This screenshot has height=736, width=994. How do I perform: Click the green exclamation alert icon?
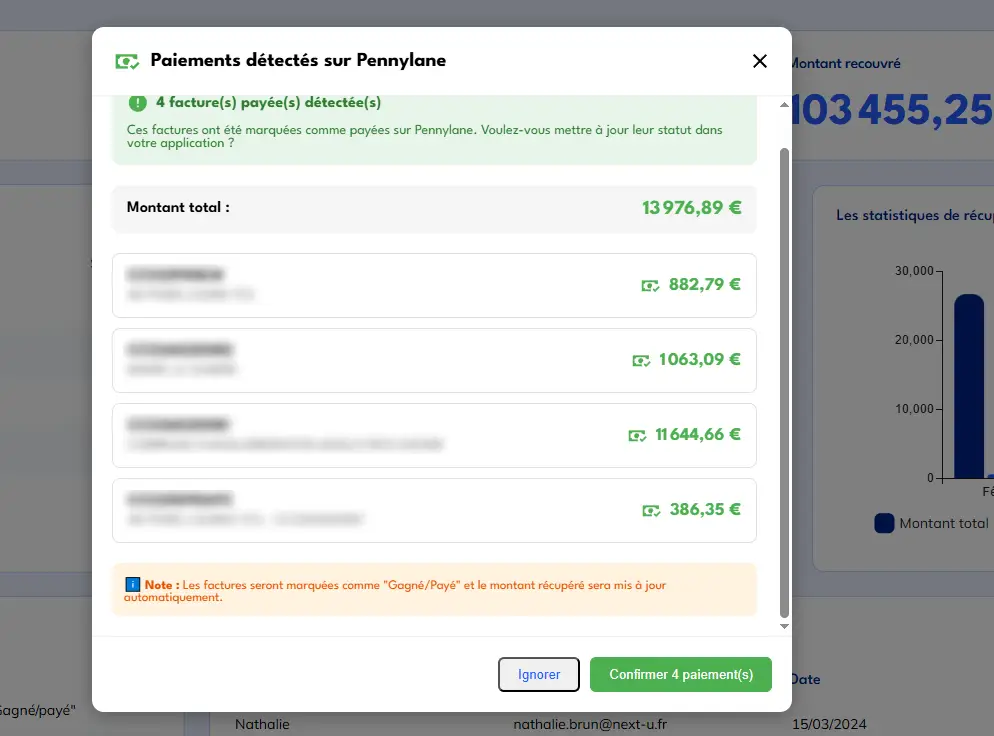click(x=137, y=102)
